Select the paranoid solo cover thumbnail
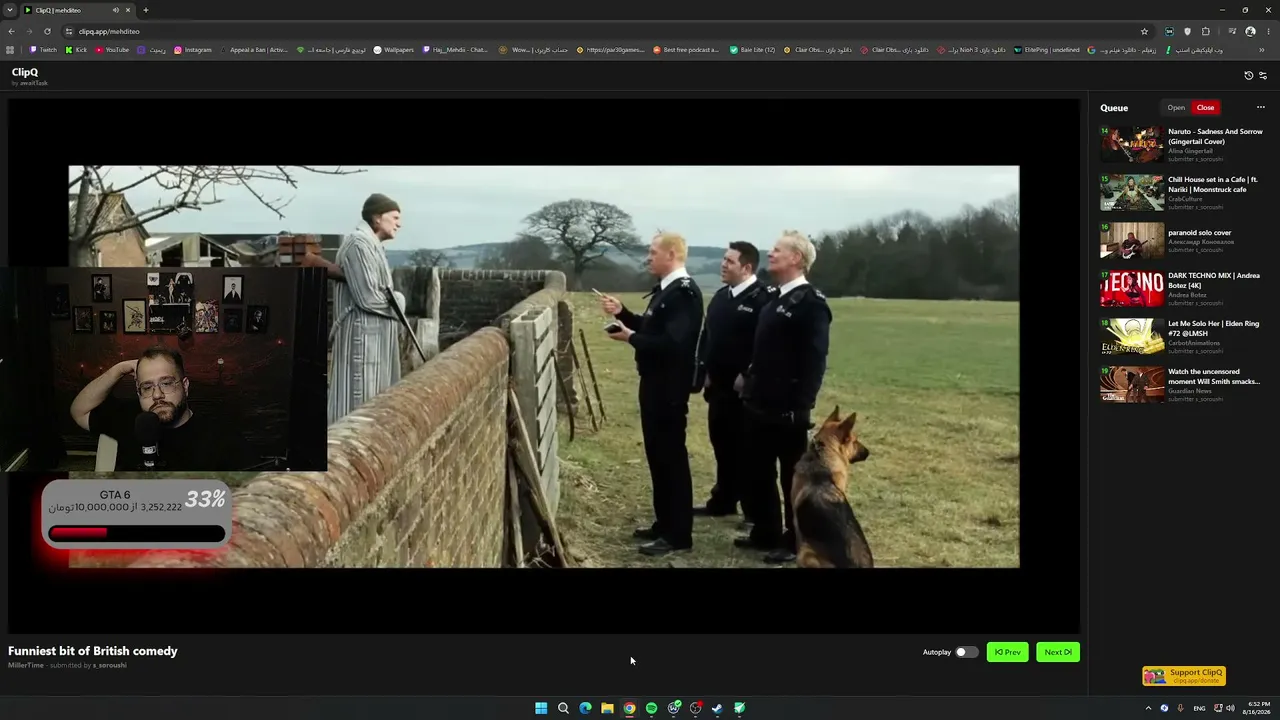Image resolution: width=1280 pixels, height=720 pixels. (x=1132, y=240)
